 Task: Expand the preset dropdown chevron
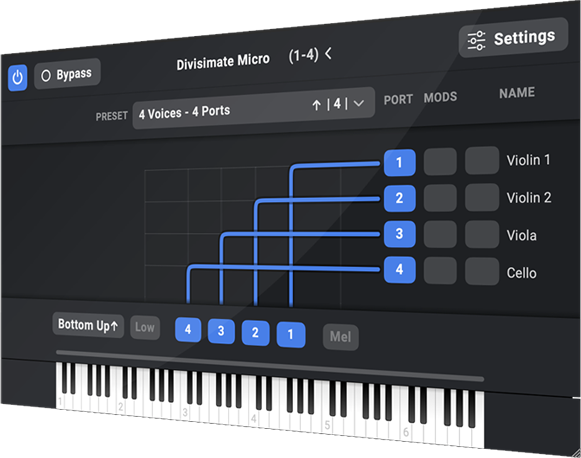pos(359,103)
